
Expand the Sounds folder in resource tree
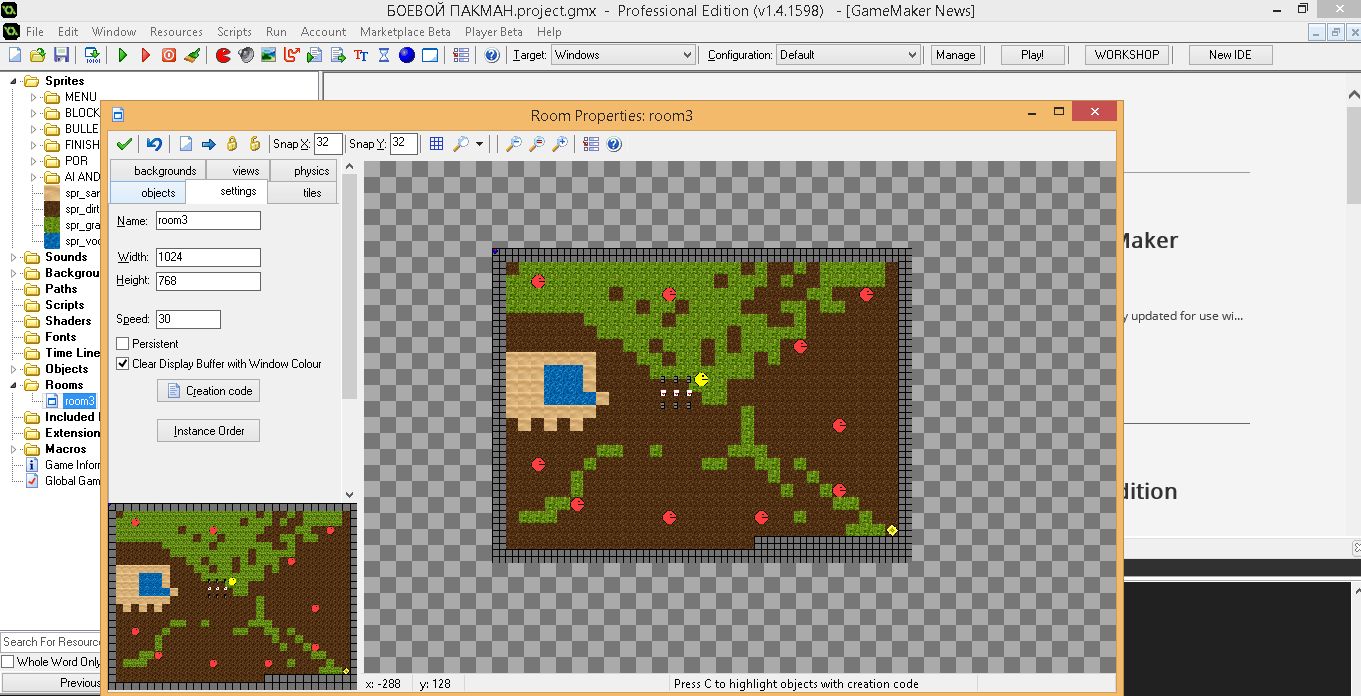(14, 257)
